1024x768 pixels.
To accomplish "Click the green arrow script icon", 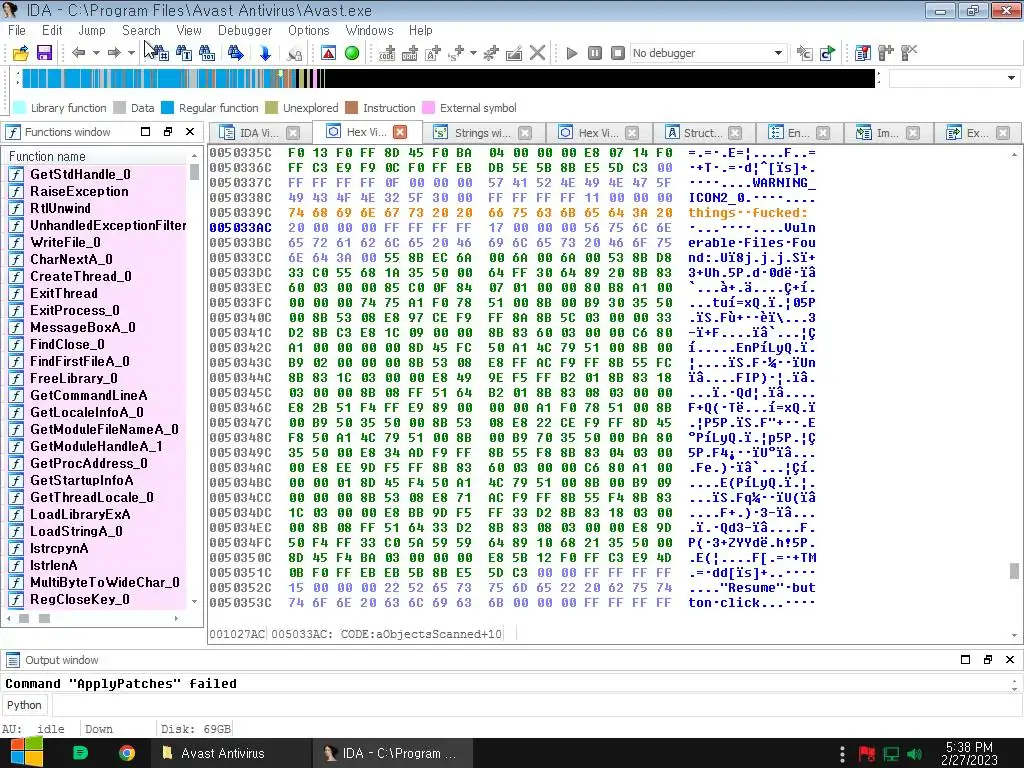I will click(827, 53).
